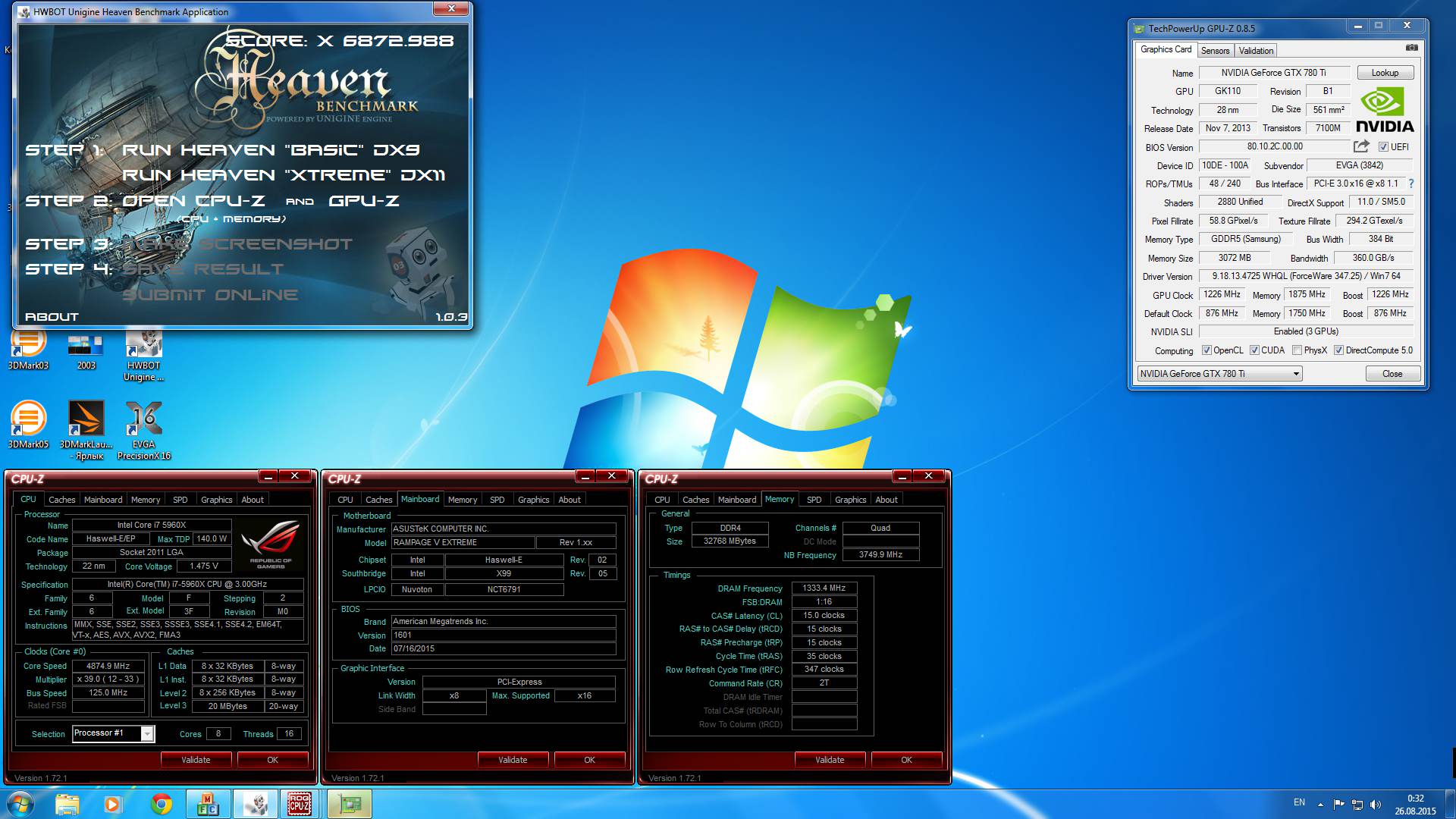Image resolution: width=1456 pixels, height=819 pixels.
Task: Open Windows Explorer from the taskbar
Action: [x=67, y=804]
